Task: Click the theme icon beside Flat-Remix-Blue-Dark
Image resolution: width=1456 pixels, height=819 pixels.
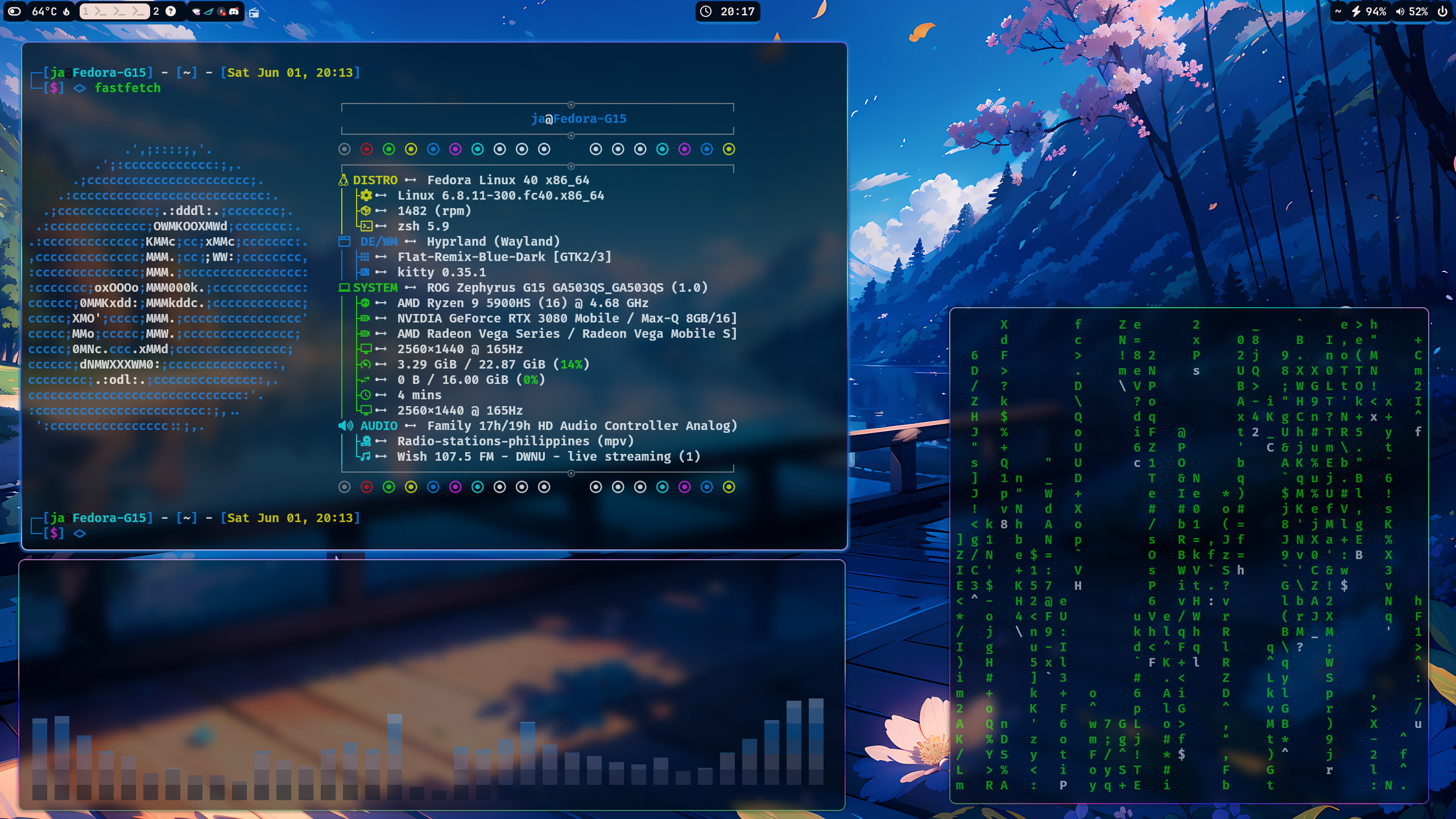Action: [x=365, y=257]
